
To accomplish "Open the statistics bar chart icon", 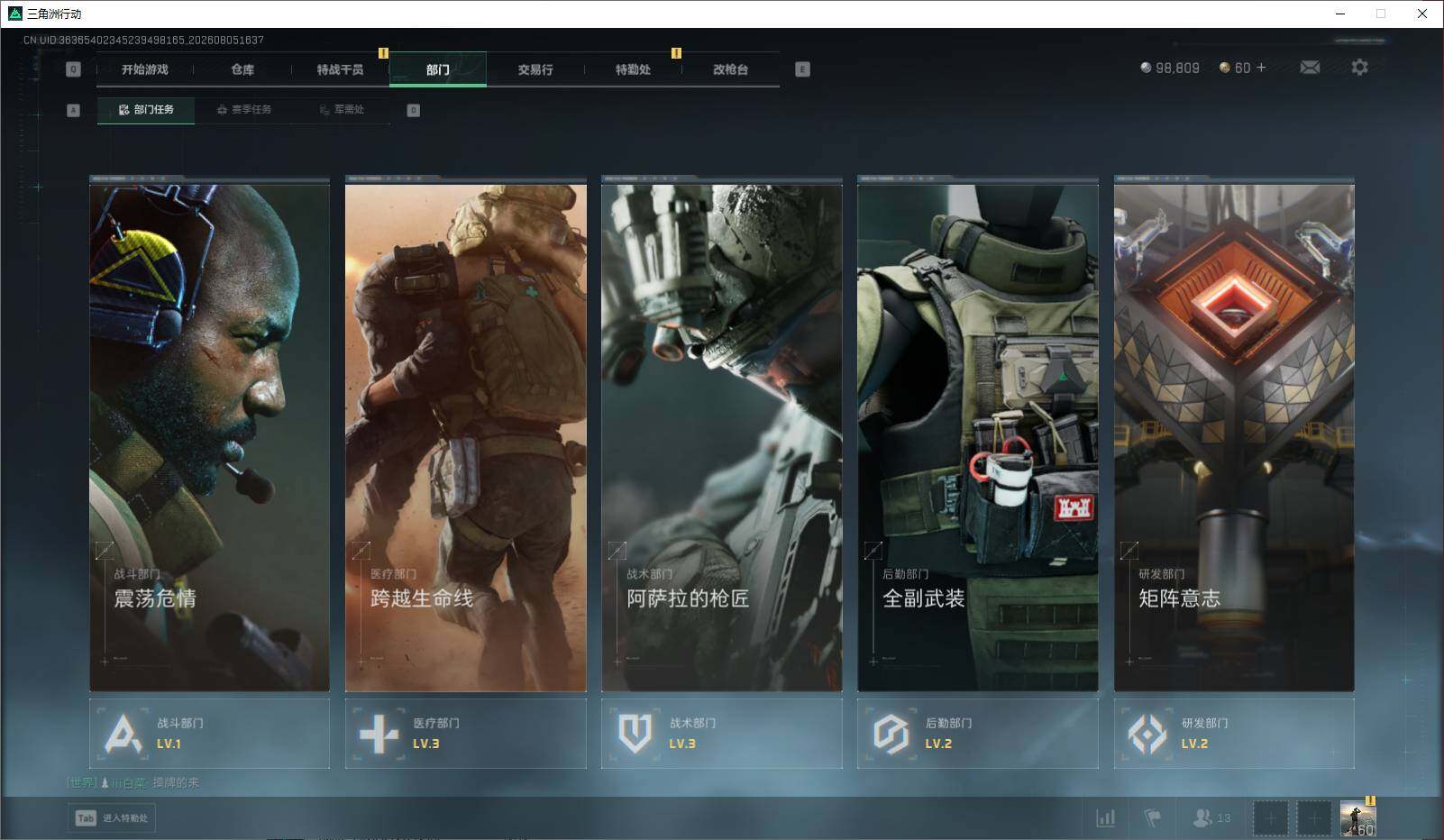I will tap(1105, 818).
